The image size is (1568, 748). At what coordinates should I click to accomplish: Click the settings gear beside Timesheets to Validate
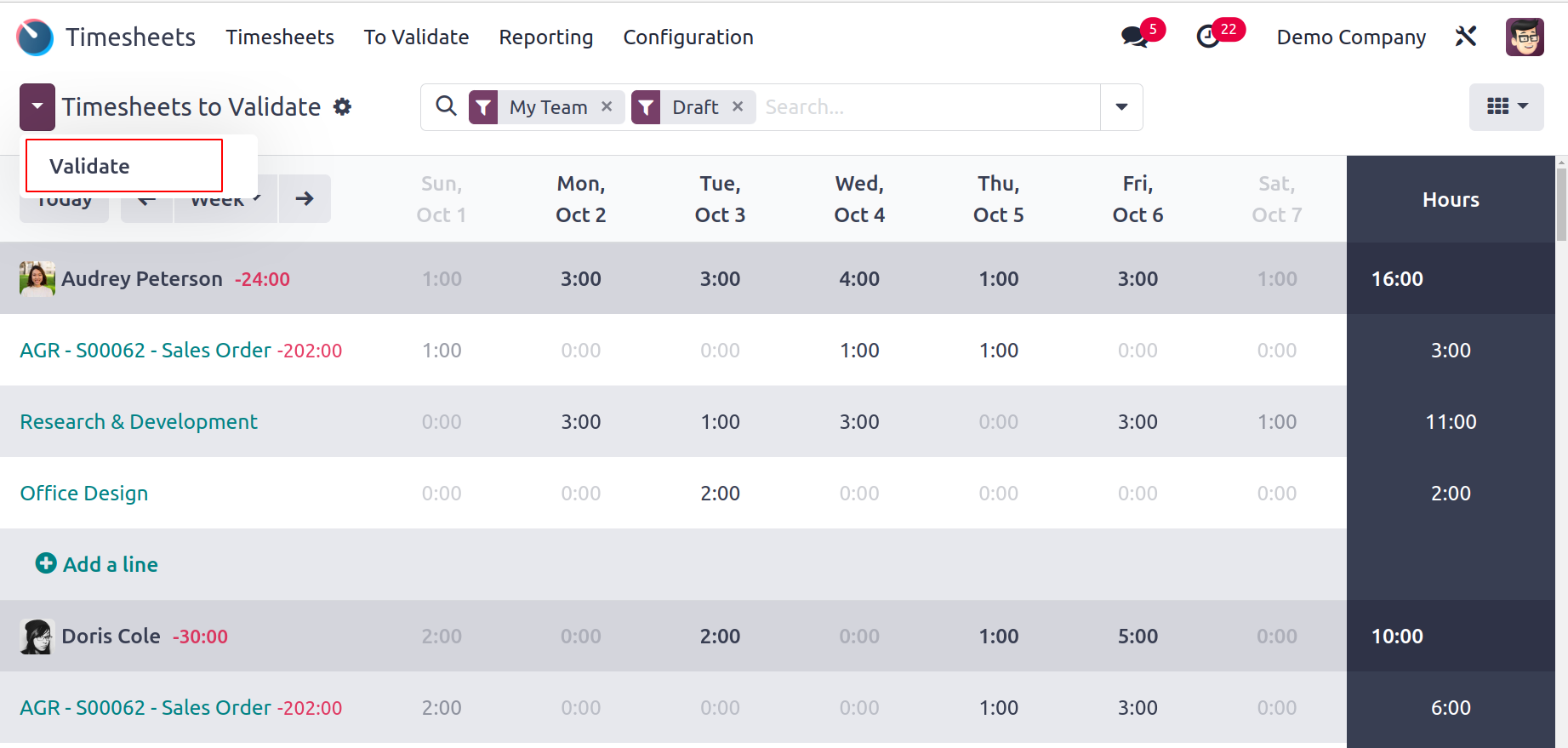pyautogui.click(x=342, y=107)
